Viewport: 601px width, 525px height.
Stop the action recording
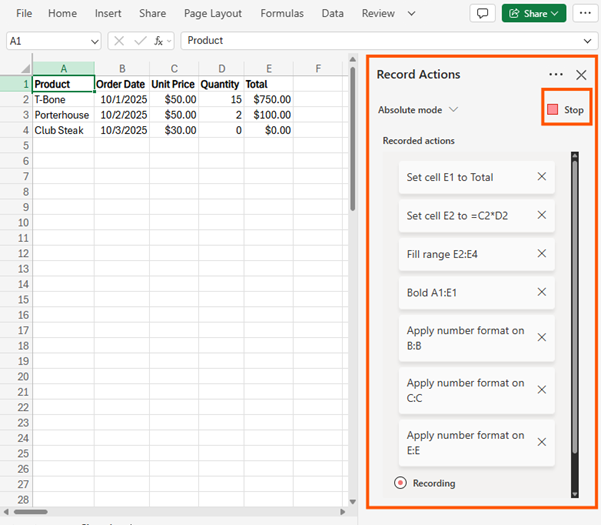[565, 109]
